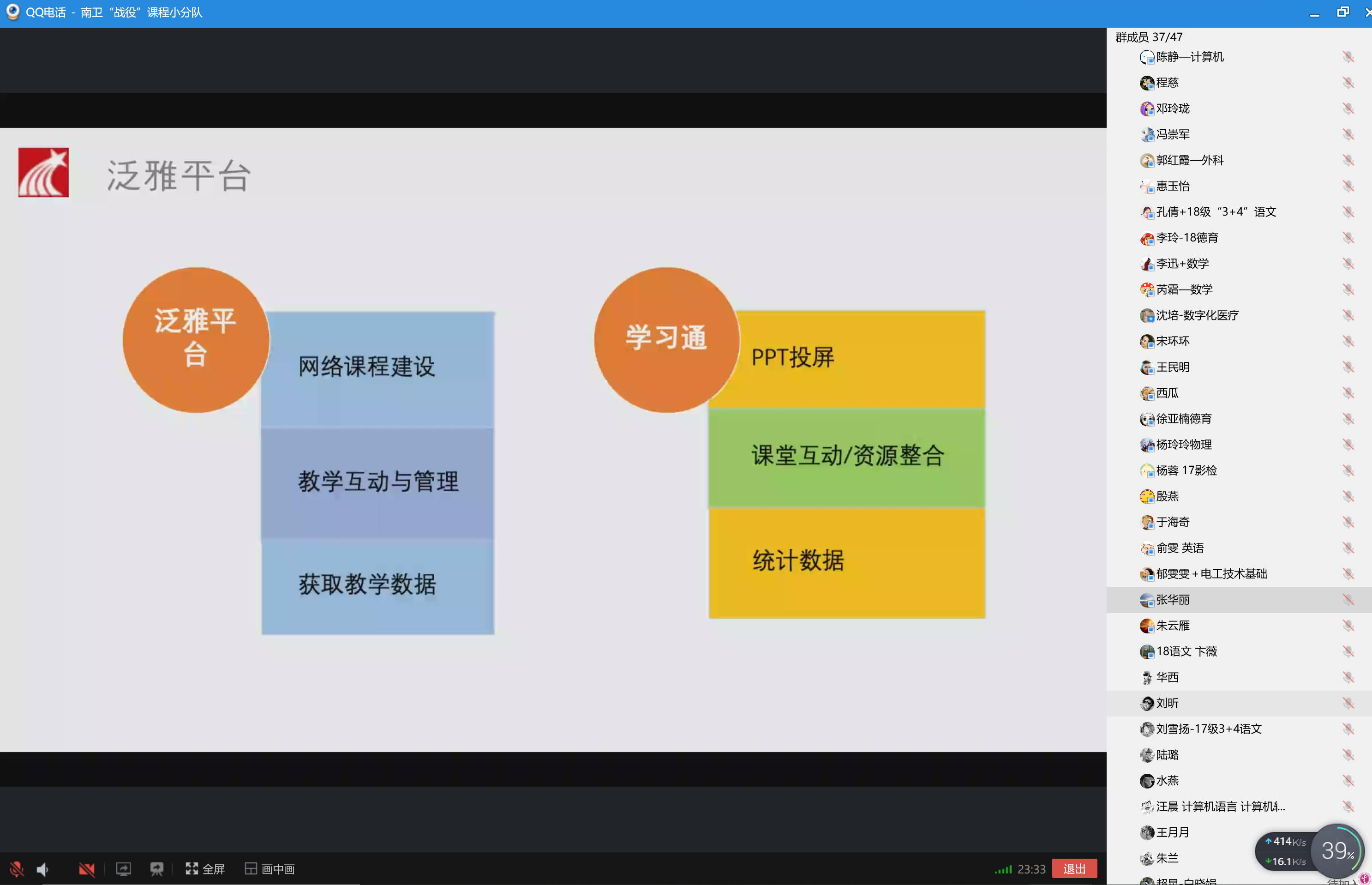This screenshot has width=1372, height=885.
Task: Click the avatar of 李玲-18德育
Action: point(1147,238)
